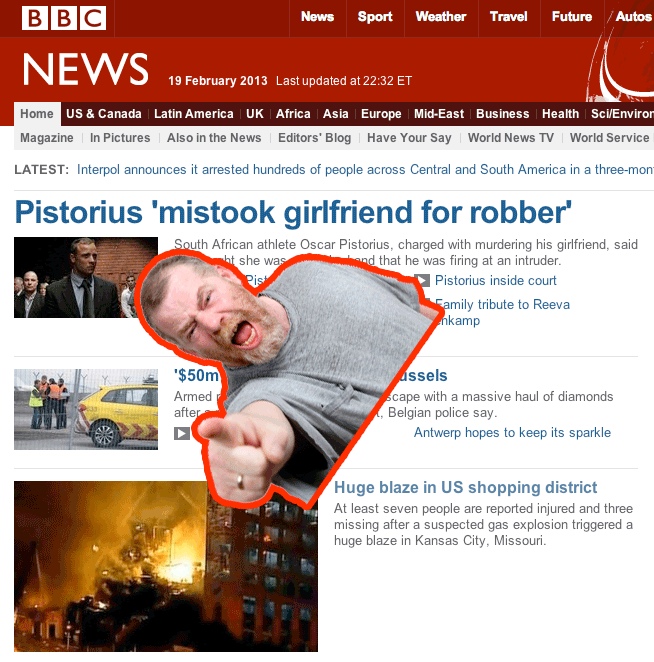Click the Have Your Say link
Image resolution: width=654 pixels, height=662 pixels.
(409, 138)
